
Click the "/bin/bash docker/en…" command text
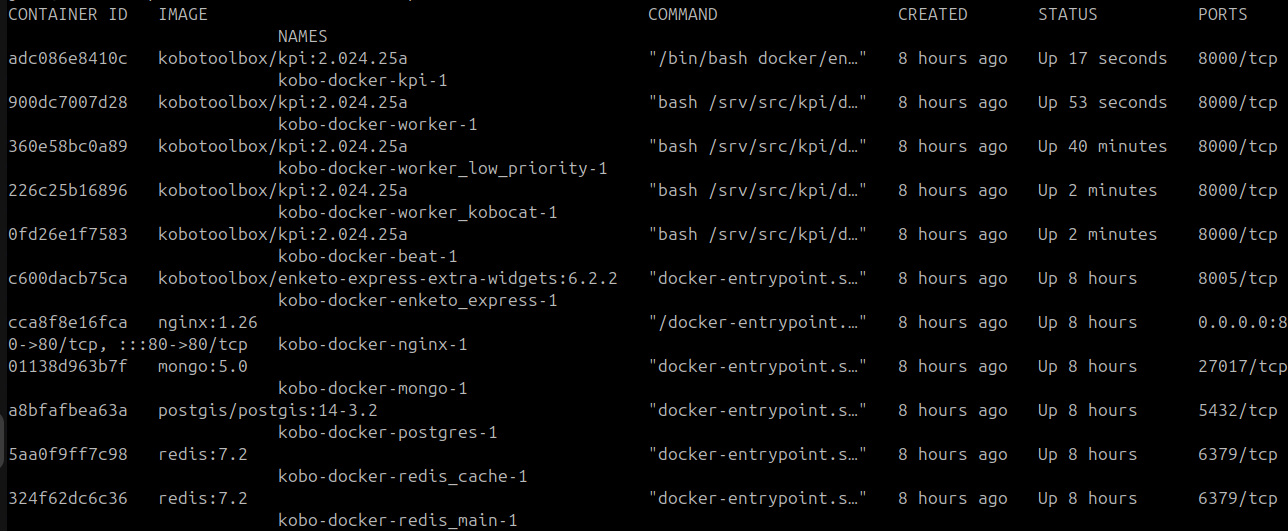[757, 58]
